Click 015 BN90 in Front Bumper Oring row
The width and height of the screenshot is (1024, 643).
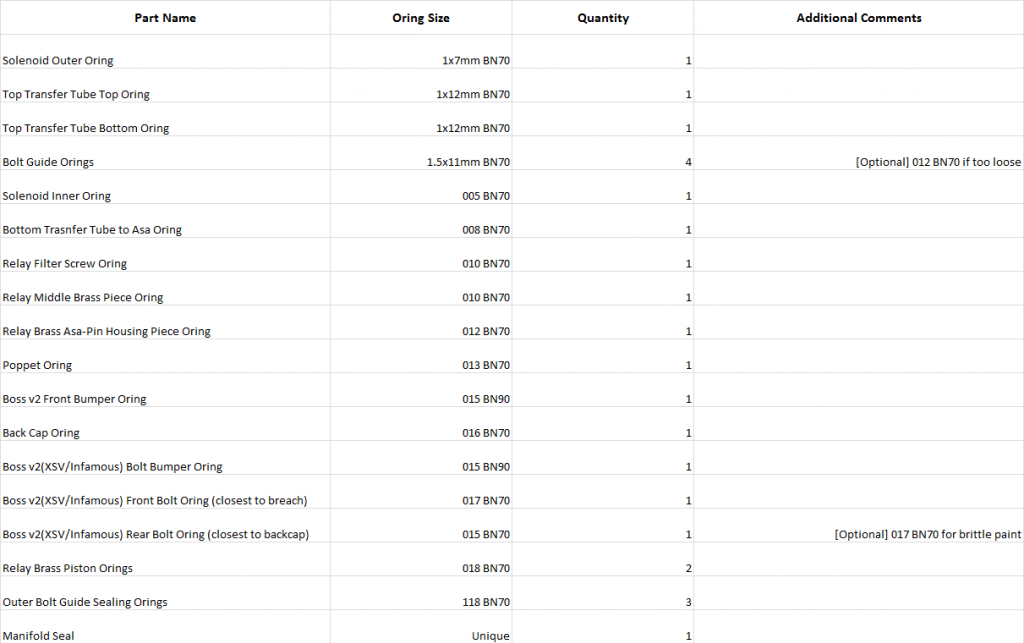pos(421,392)
